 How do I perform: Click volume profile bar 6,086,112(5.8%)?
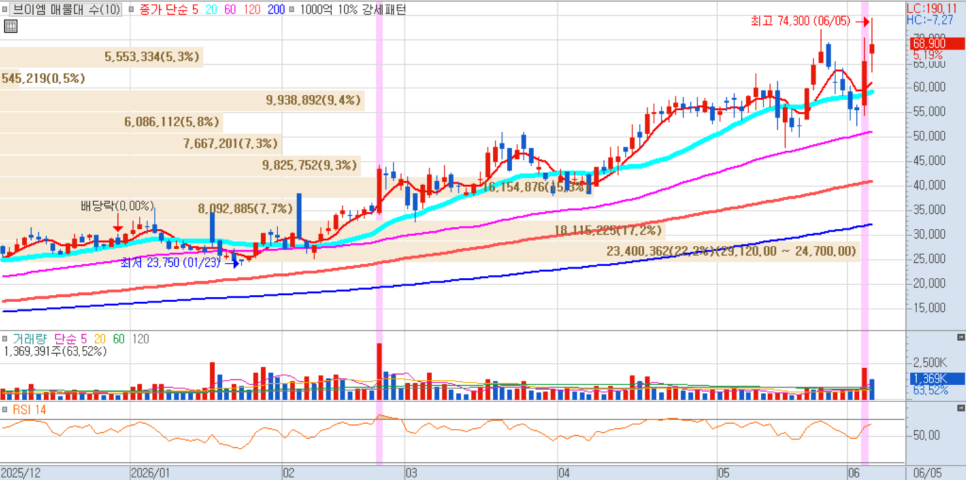(x=112, y=122)
